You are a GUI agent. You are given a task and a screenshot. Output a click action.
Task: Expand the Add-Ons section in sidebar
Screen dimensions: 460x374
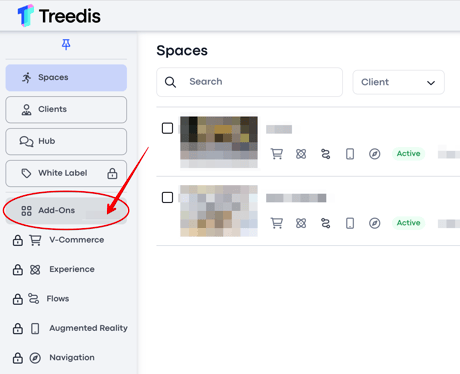coord(66,211)
